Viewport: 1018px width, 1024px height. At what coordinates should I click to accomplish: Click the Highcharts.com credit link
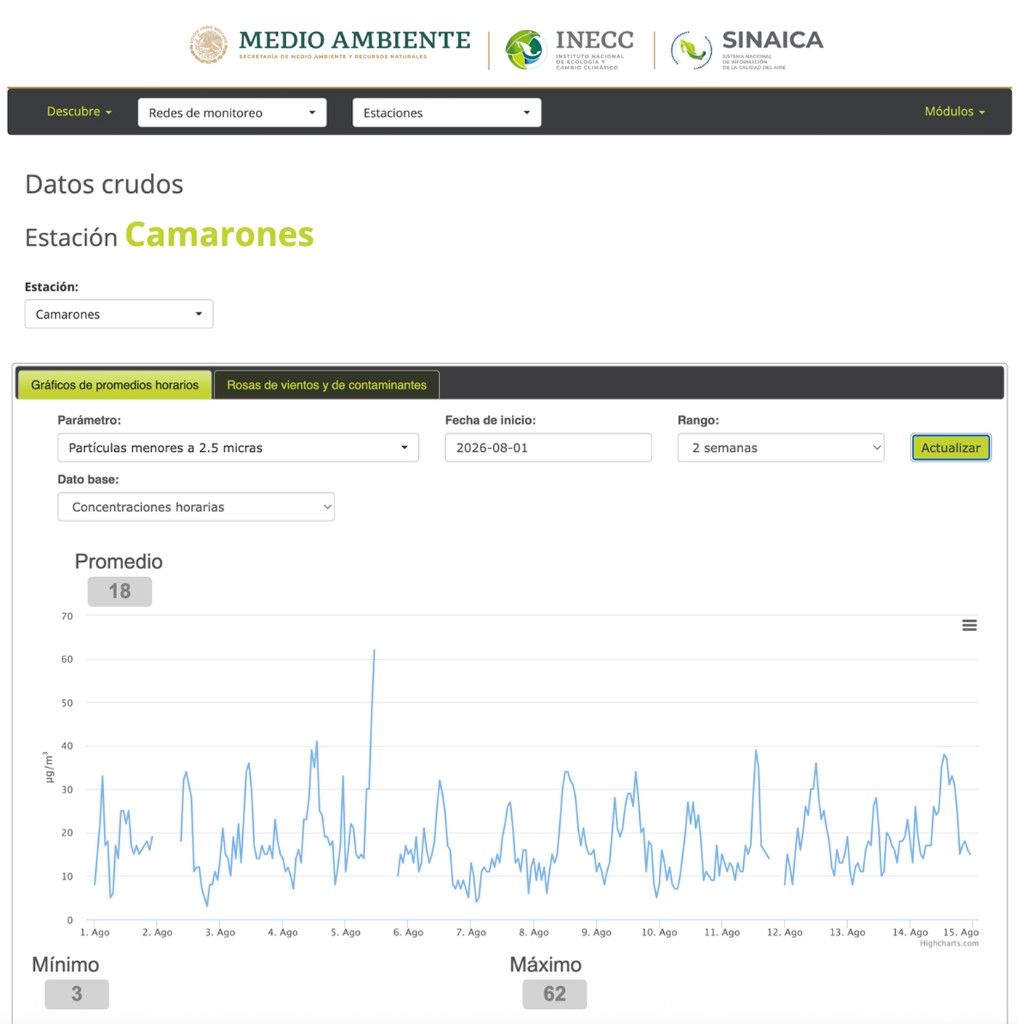(x=949, y=943)
